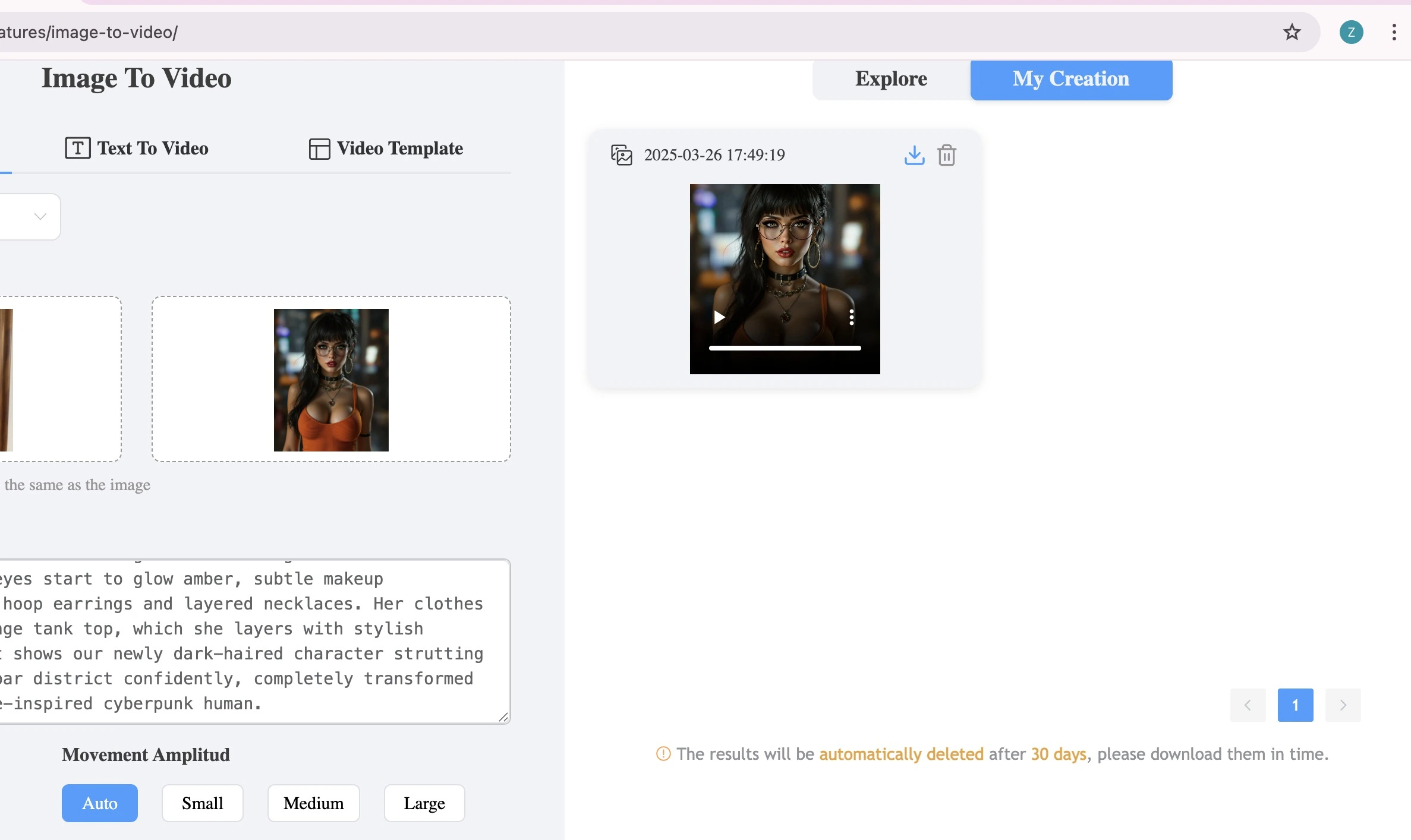Click the 'automatically deleted' text
This screenshot has height=840, width=1411.
[901, 754]
